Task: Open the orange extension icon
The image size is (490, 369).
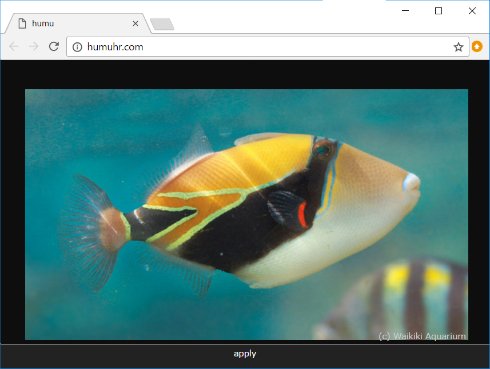Action: click(477, 47)
